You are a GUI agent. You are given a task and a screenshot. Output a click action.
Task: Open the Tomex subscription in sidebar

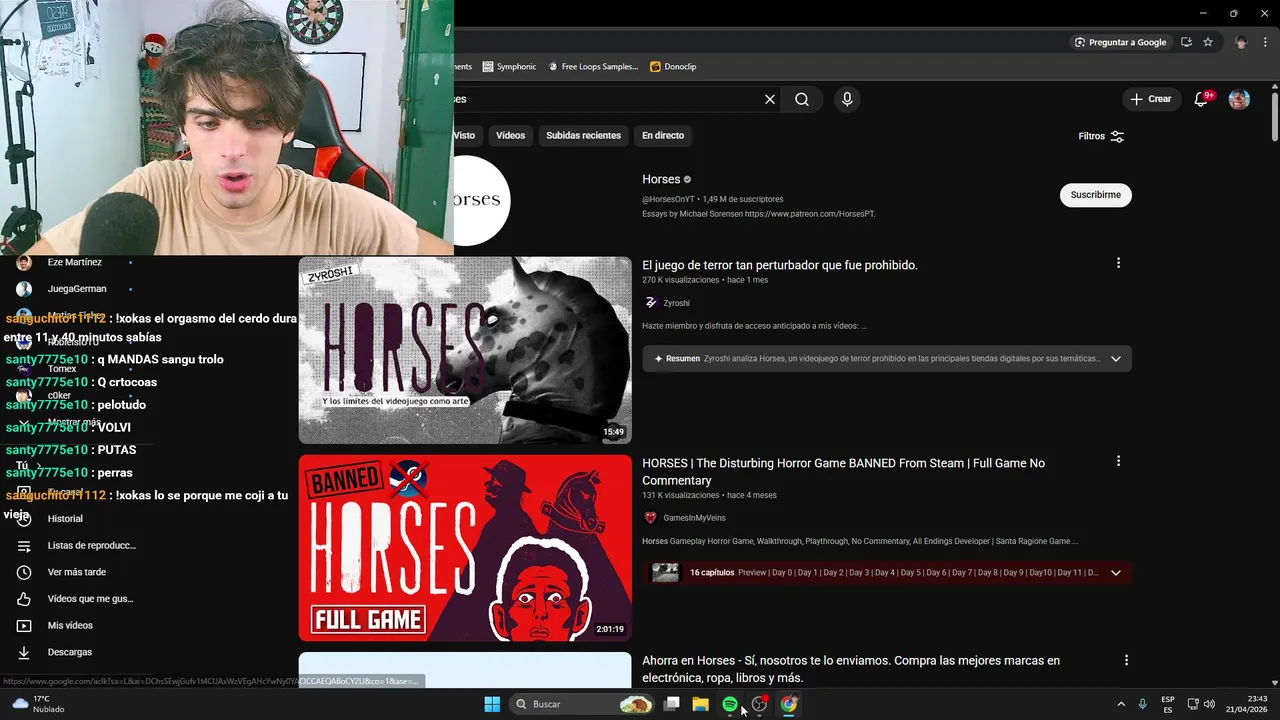62,369
